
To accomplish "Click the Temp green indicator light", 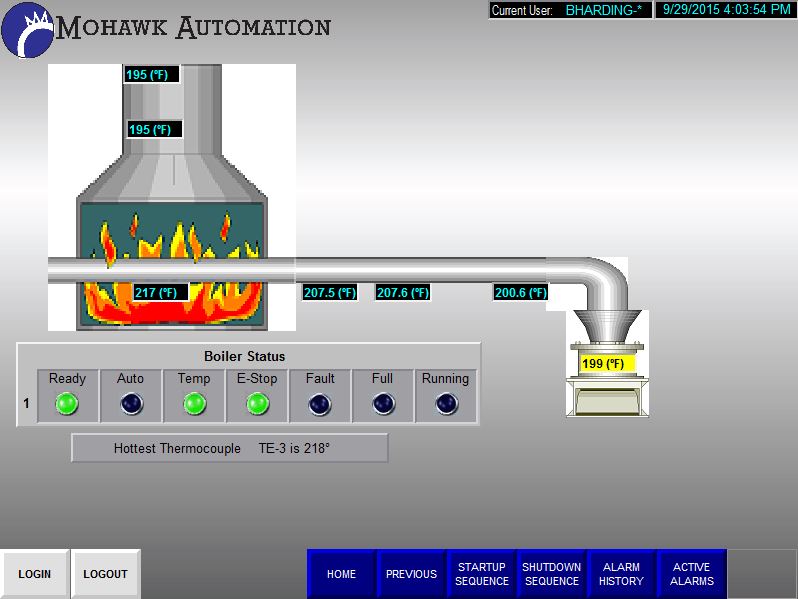I will 194,404.
